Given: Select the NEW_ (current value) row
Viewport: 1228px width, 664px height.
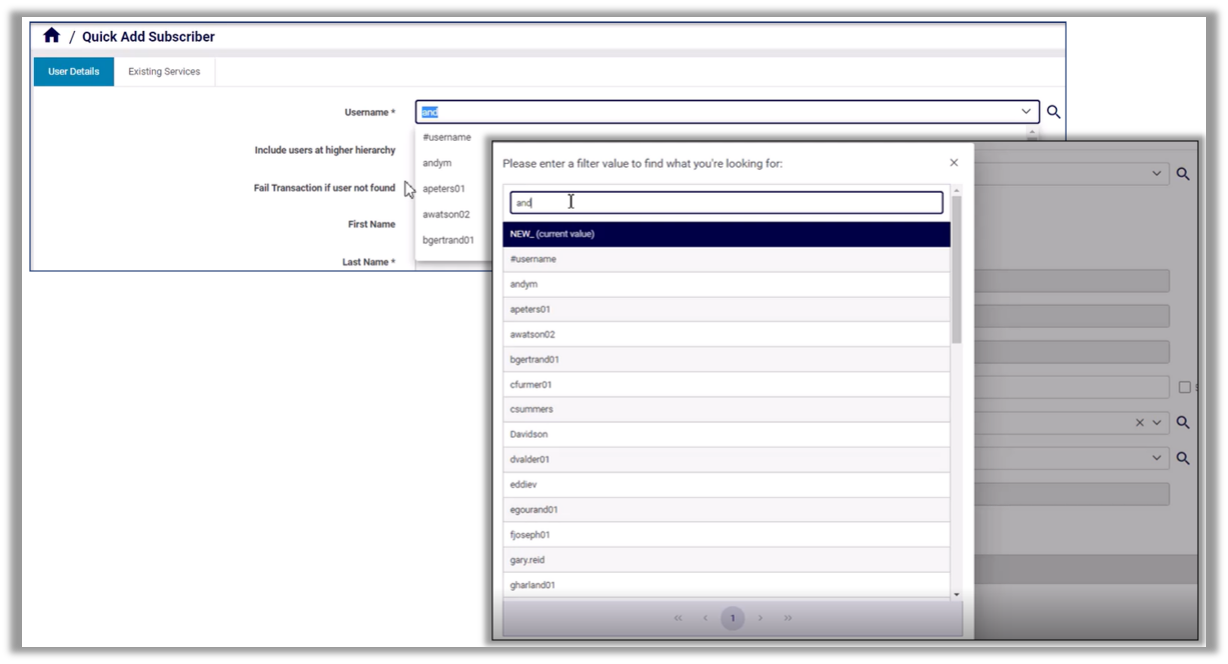Looking at the screenshot, I should click(x=726, y=234).
